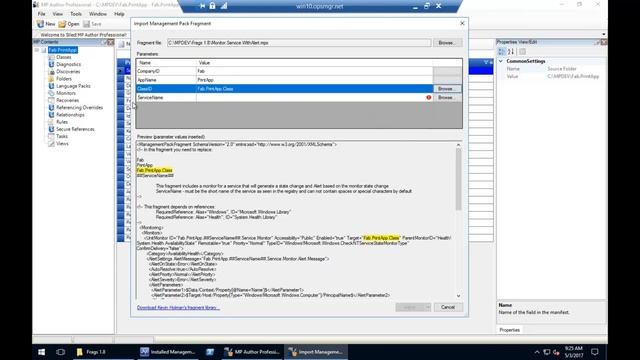Show hidden system tray icons

(537, 352)
